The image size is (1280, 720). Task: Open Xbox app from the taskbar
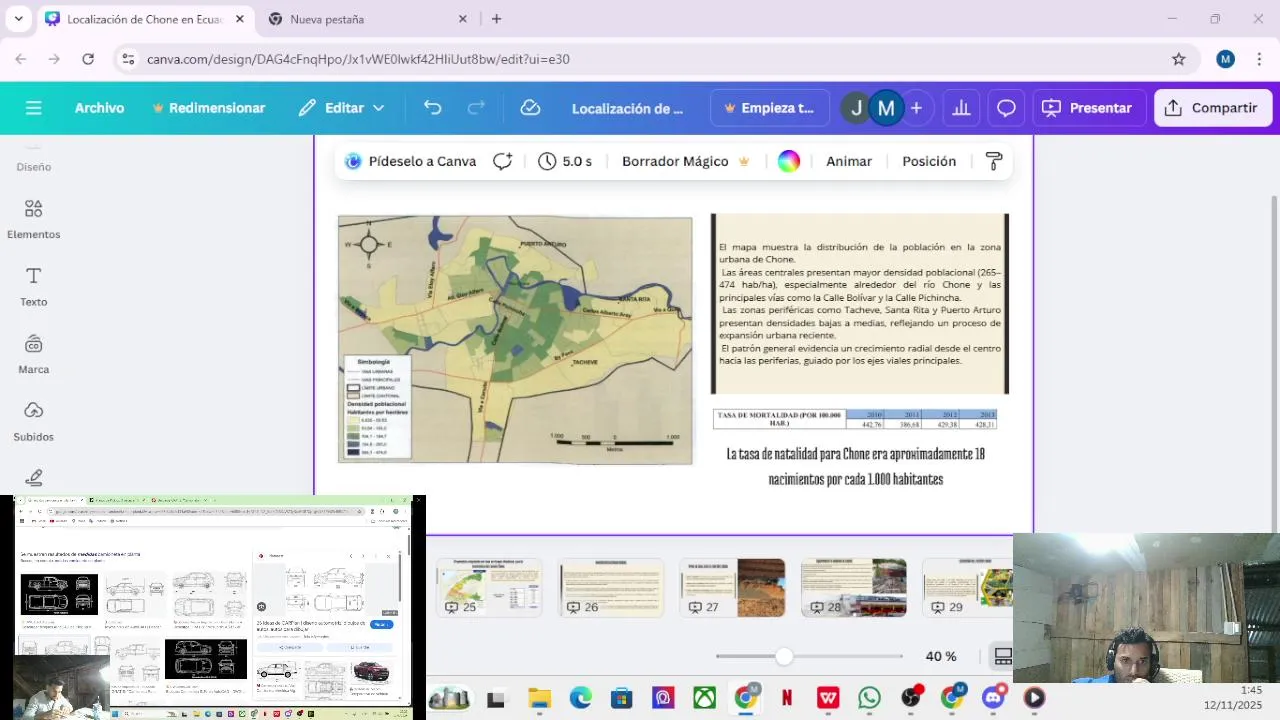[x=704, y=698]
